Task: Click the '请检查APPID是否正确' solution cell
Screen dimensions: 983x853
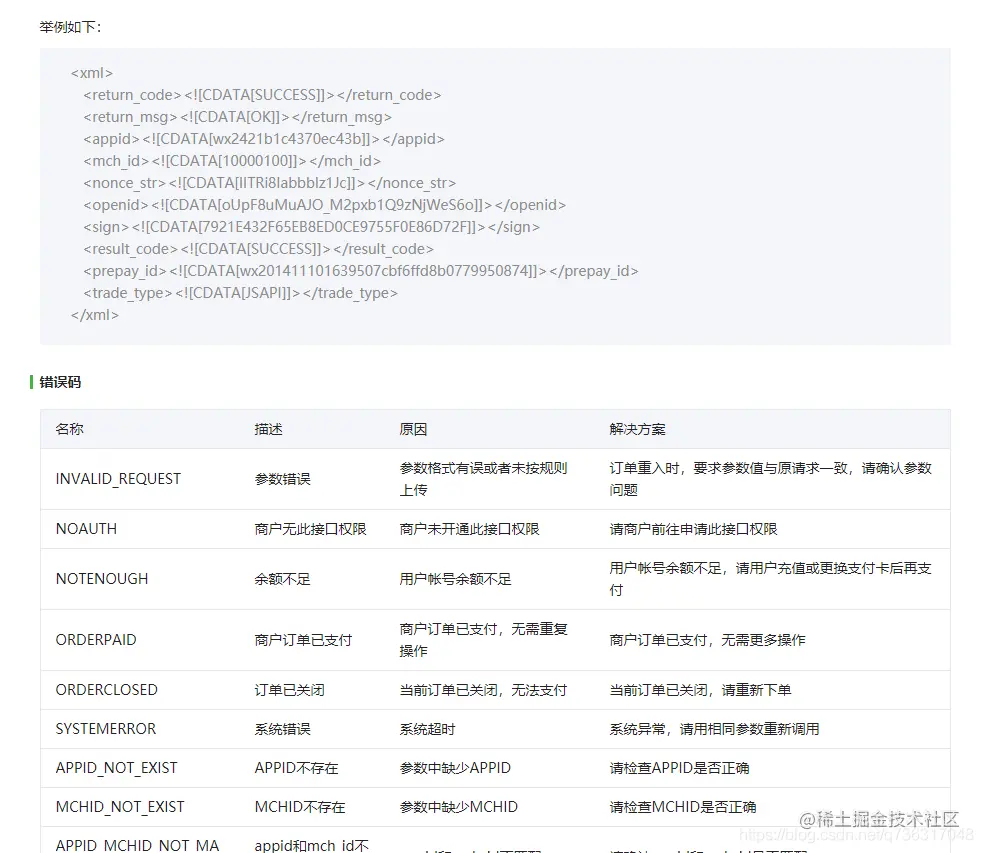Action: coord(679,768)
